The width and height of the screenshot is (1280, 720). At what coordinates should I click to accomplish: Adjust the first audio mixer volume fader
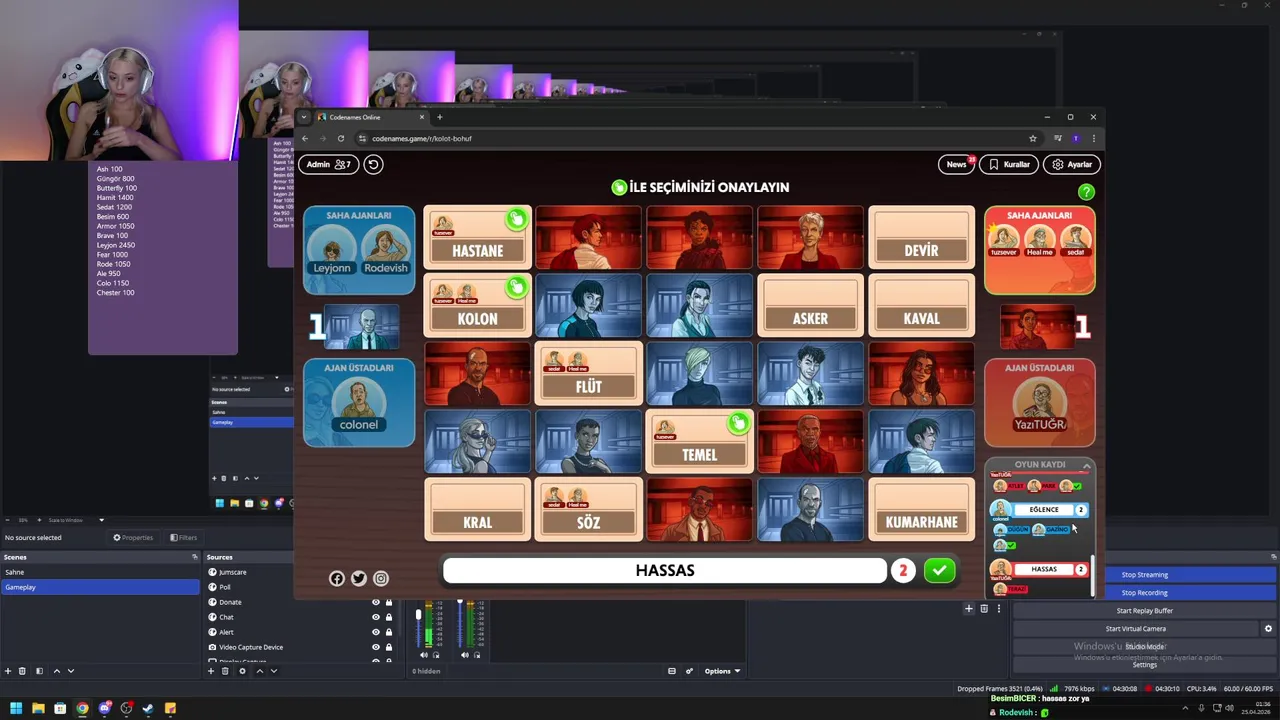click(419, 616)
